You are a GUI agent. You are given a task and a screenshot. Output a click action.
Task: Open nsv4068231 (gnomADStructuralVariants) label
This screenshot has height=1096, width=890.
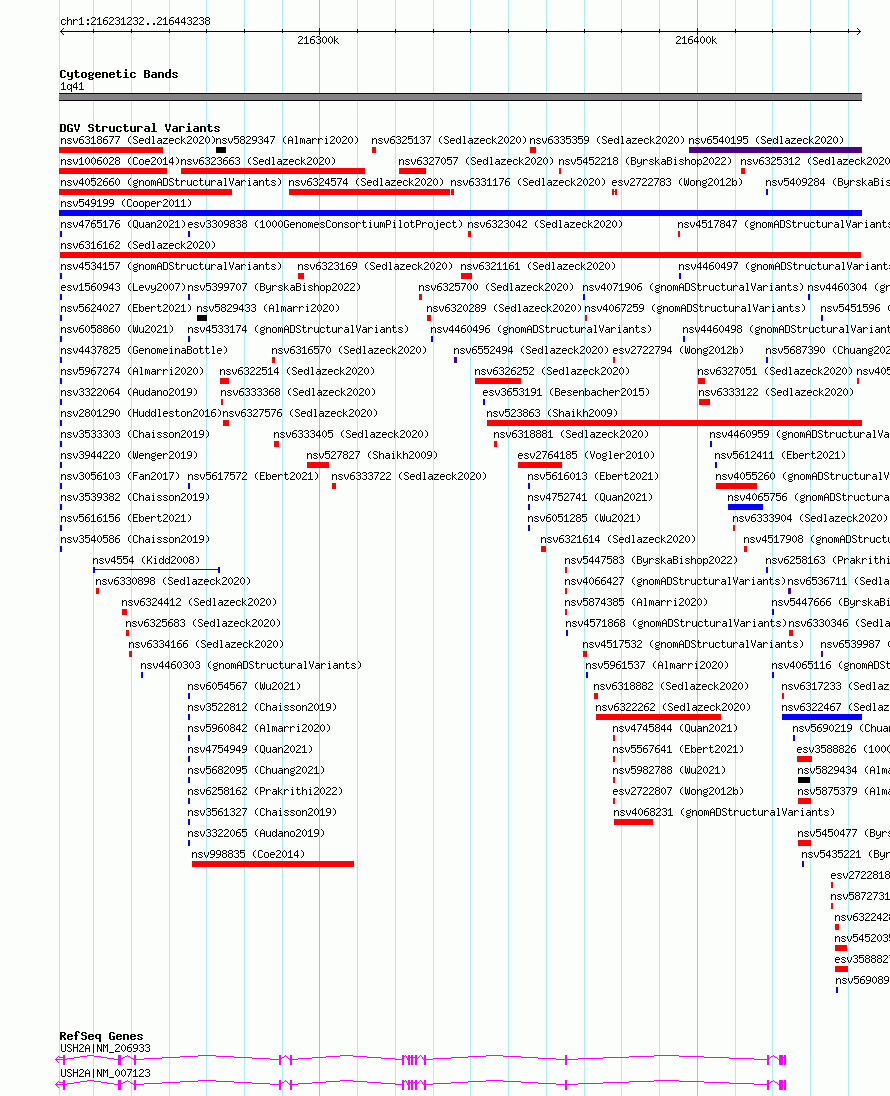[x=724, y=812]
